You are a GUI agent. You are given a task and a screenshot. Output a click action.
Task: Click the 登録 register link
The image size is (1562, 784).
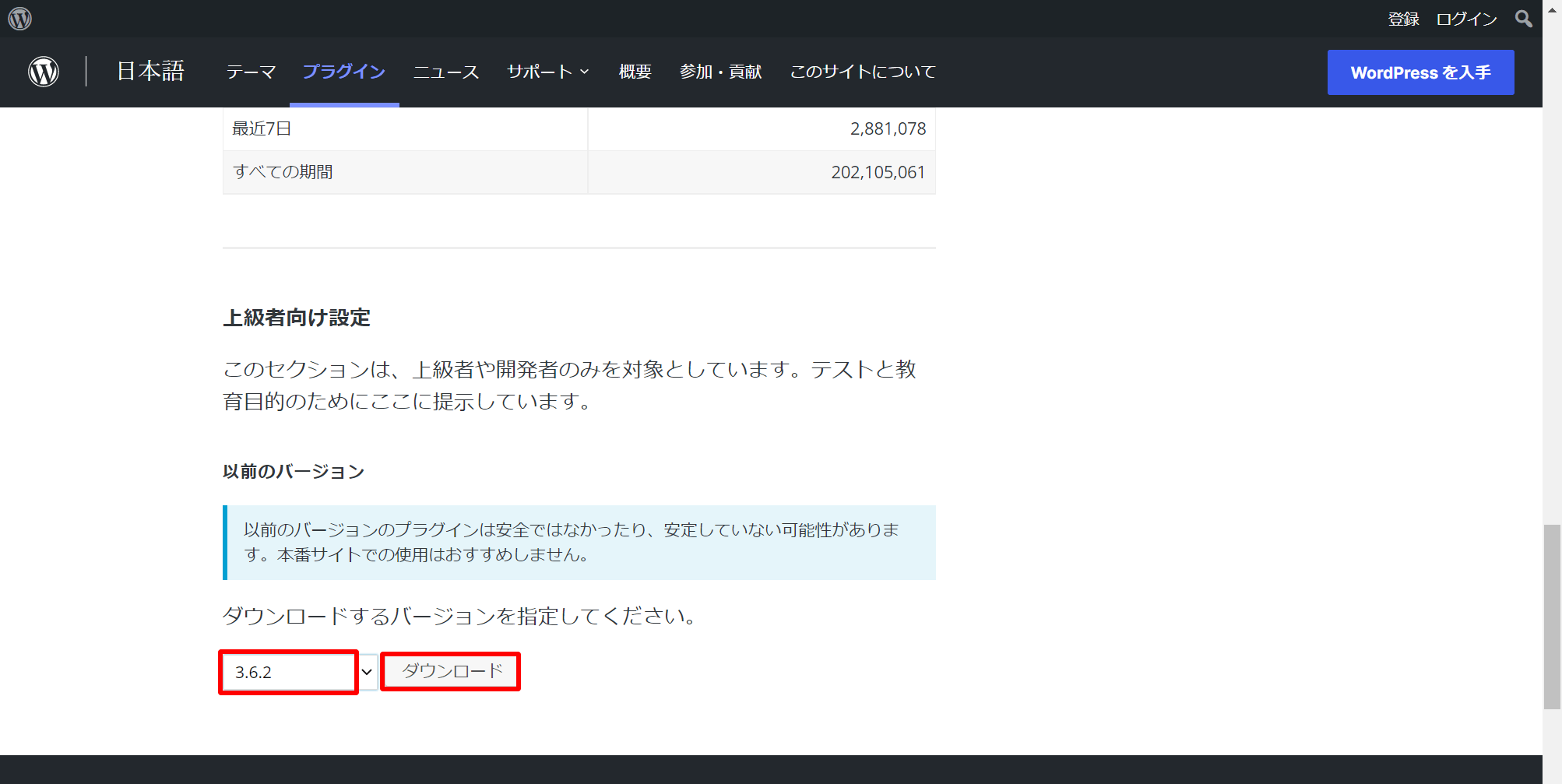pos(1404,19)
